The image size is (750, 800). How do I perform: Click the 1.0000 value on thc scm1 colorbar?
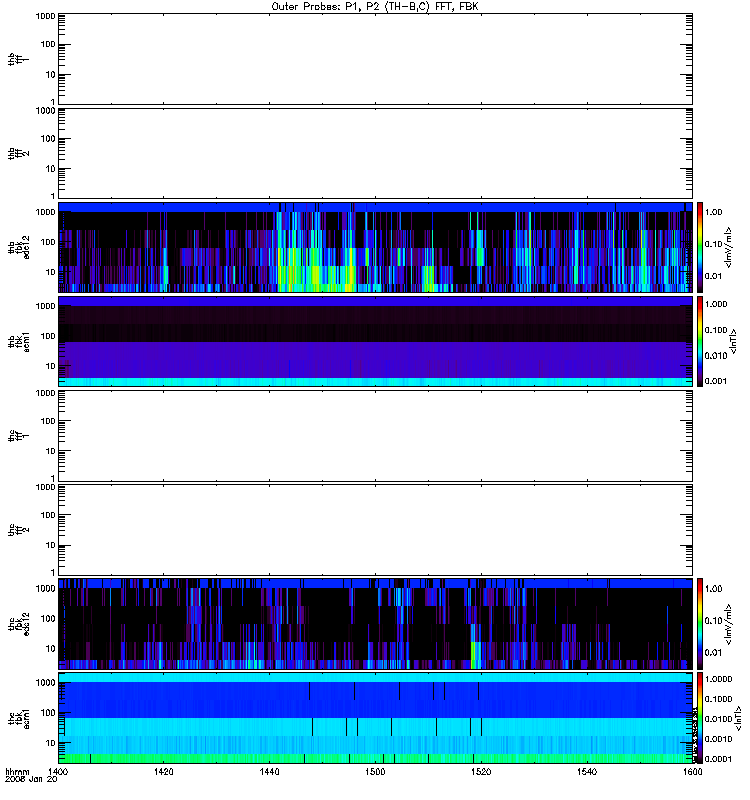718,679
